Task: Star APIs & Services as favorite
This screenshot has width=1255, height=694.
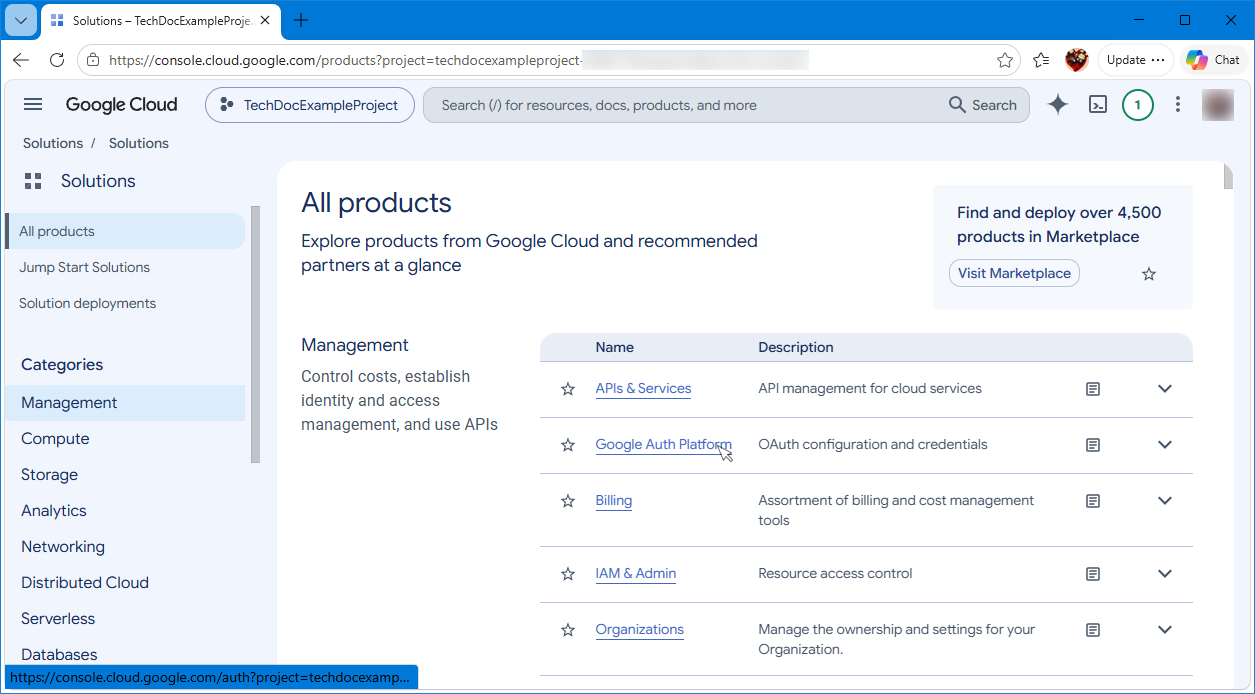Action: 568,389
